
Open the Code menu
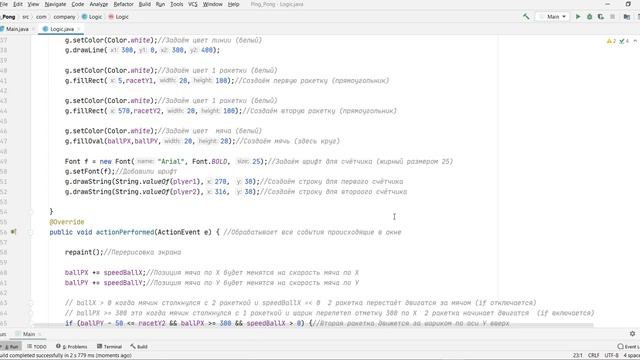(78, 4)
